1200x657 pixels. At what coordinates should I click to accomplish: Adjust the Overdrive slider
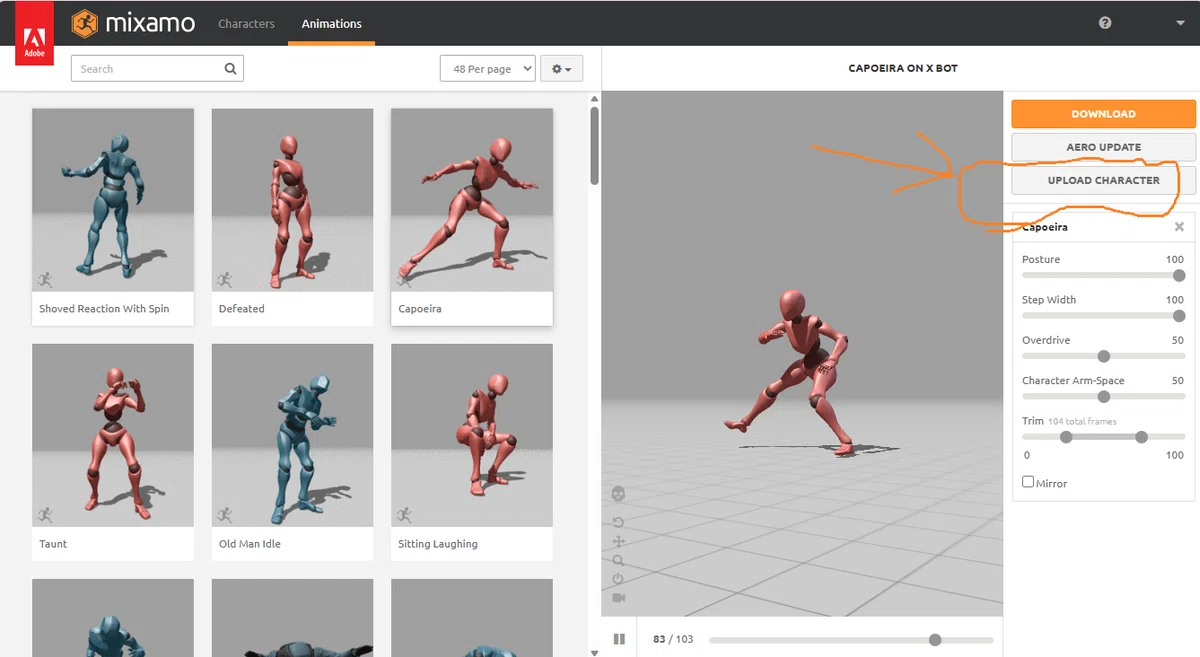tap(1104, 356)
